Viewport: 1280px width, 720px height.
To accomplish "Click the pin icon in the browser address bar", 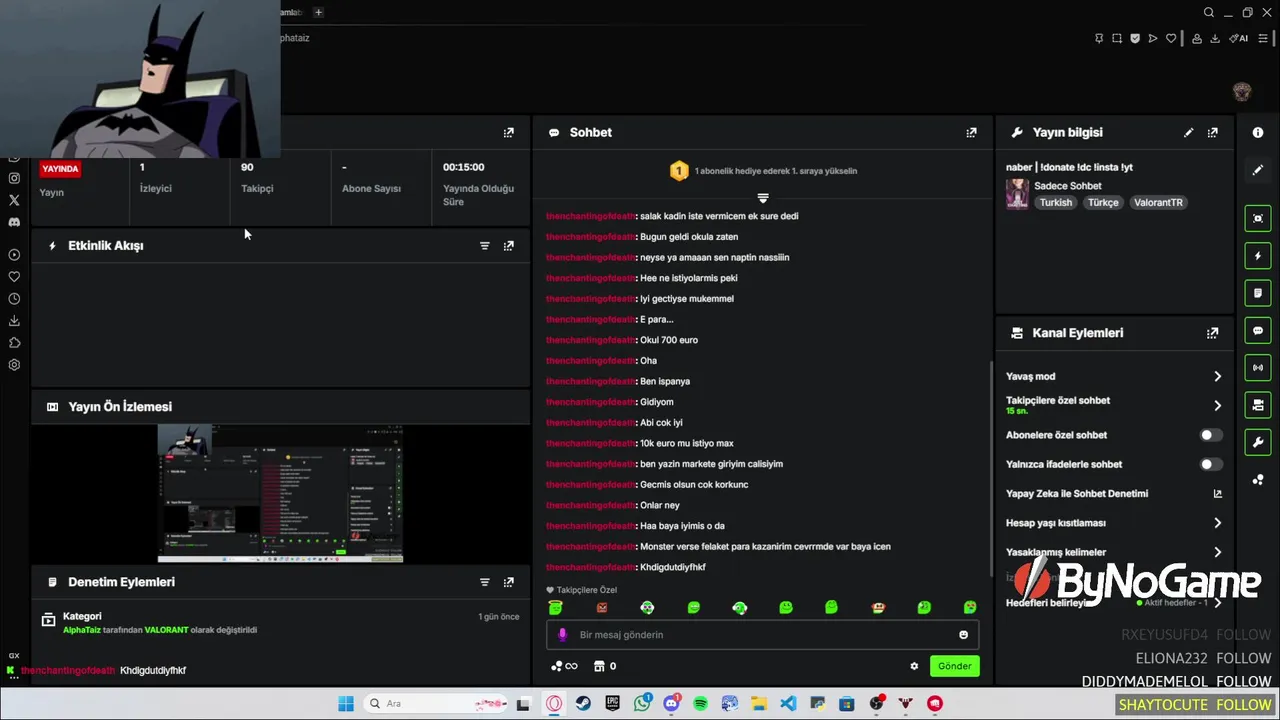I will point(1099,38).
